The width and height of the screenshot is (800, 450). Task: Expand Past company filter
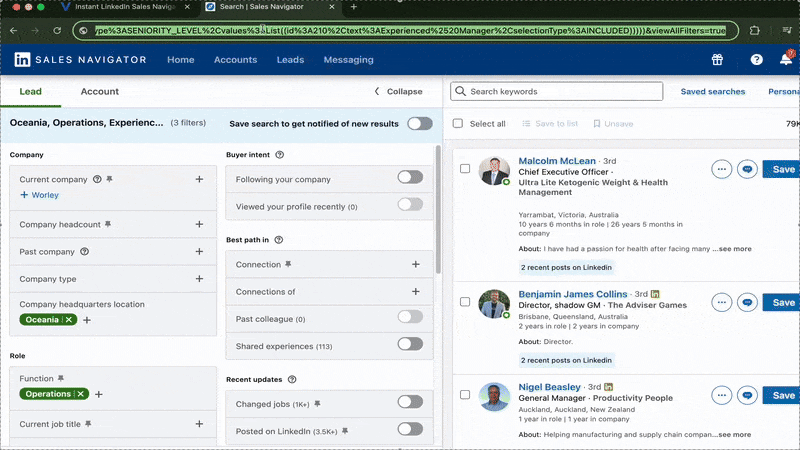pos(199,252)
